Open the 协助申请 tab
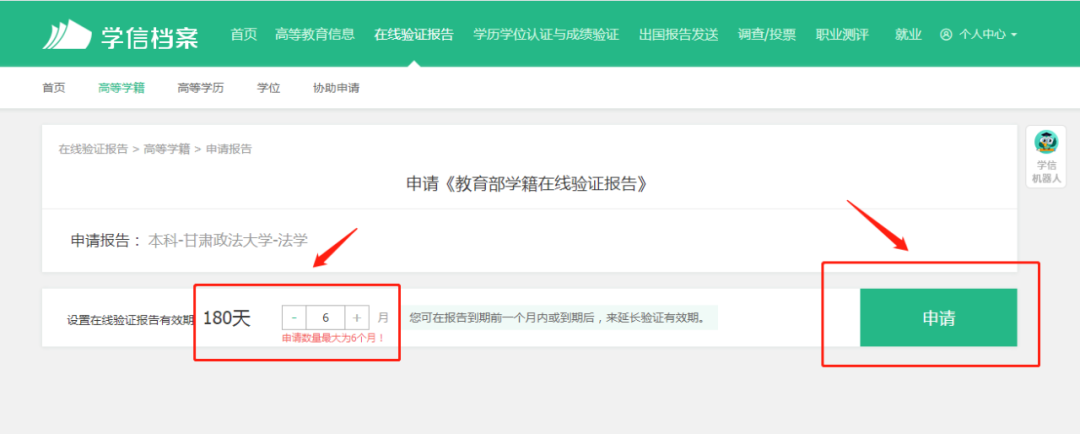The height and width of the screenshot is (434, 1080). [x=336, y=88]
